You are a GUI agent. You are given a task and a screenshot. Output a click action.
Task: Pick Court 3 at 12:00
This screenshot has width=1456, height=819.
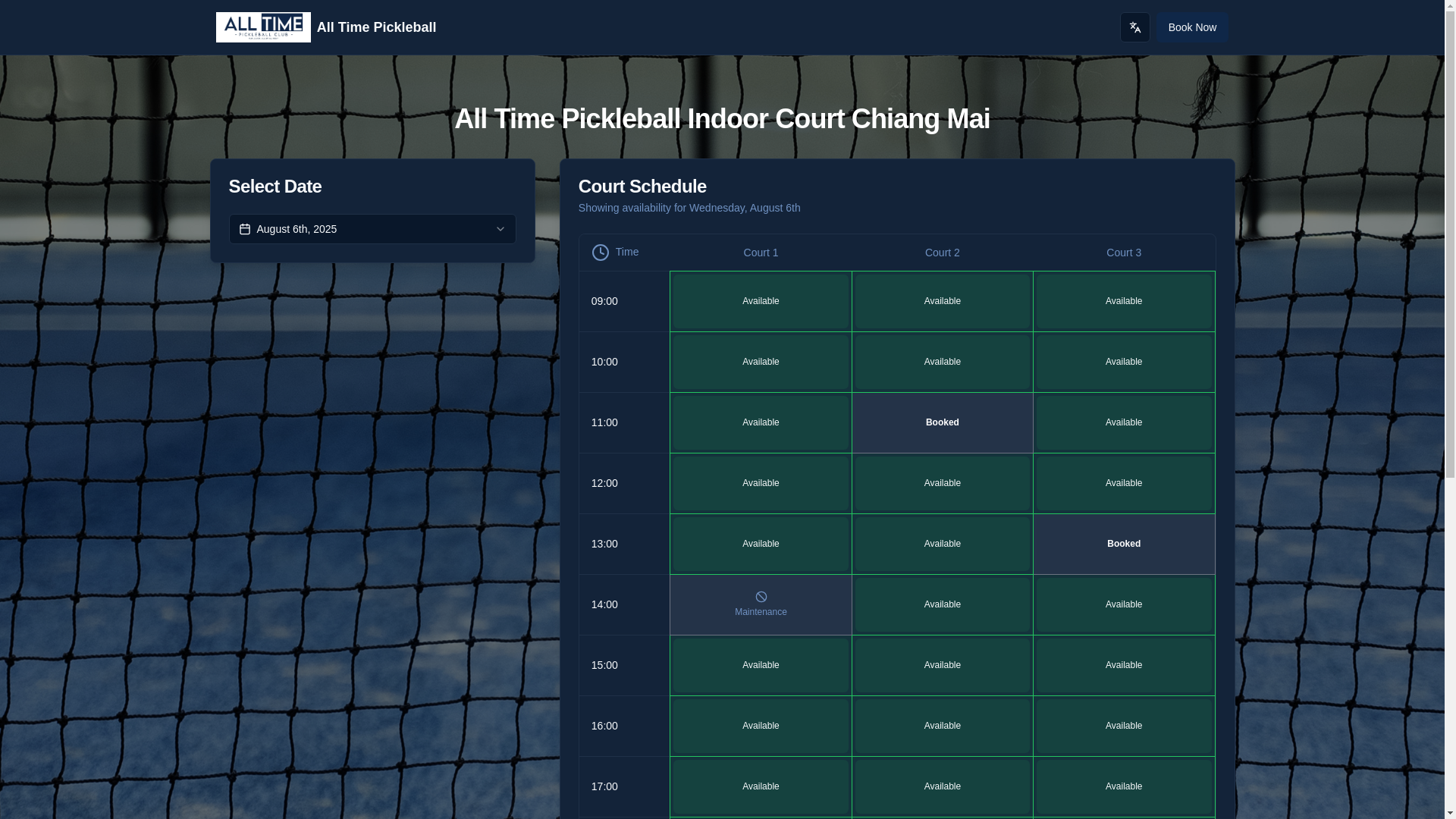pos(1124,483)
